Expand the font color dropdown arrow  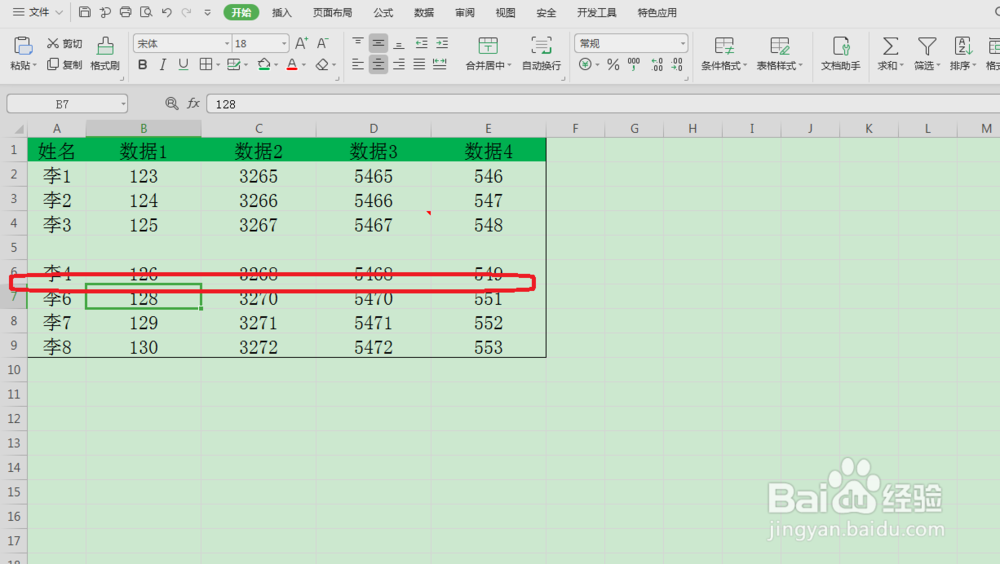[304, 65]
